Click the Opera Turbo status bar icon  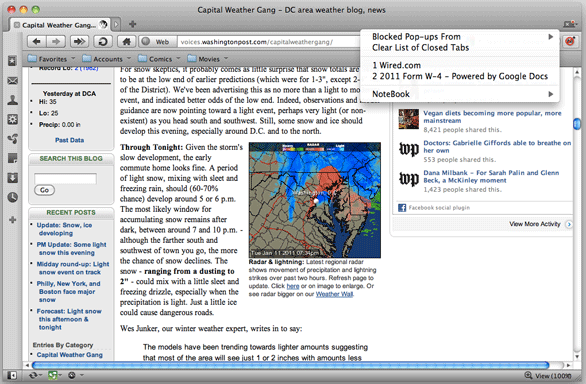coord(72,375)
